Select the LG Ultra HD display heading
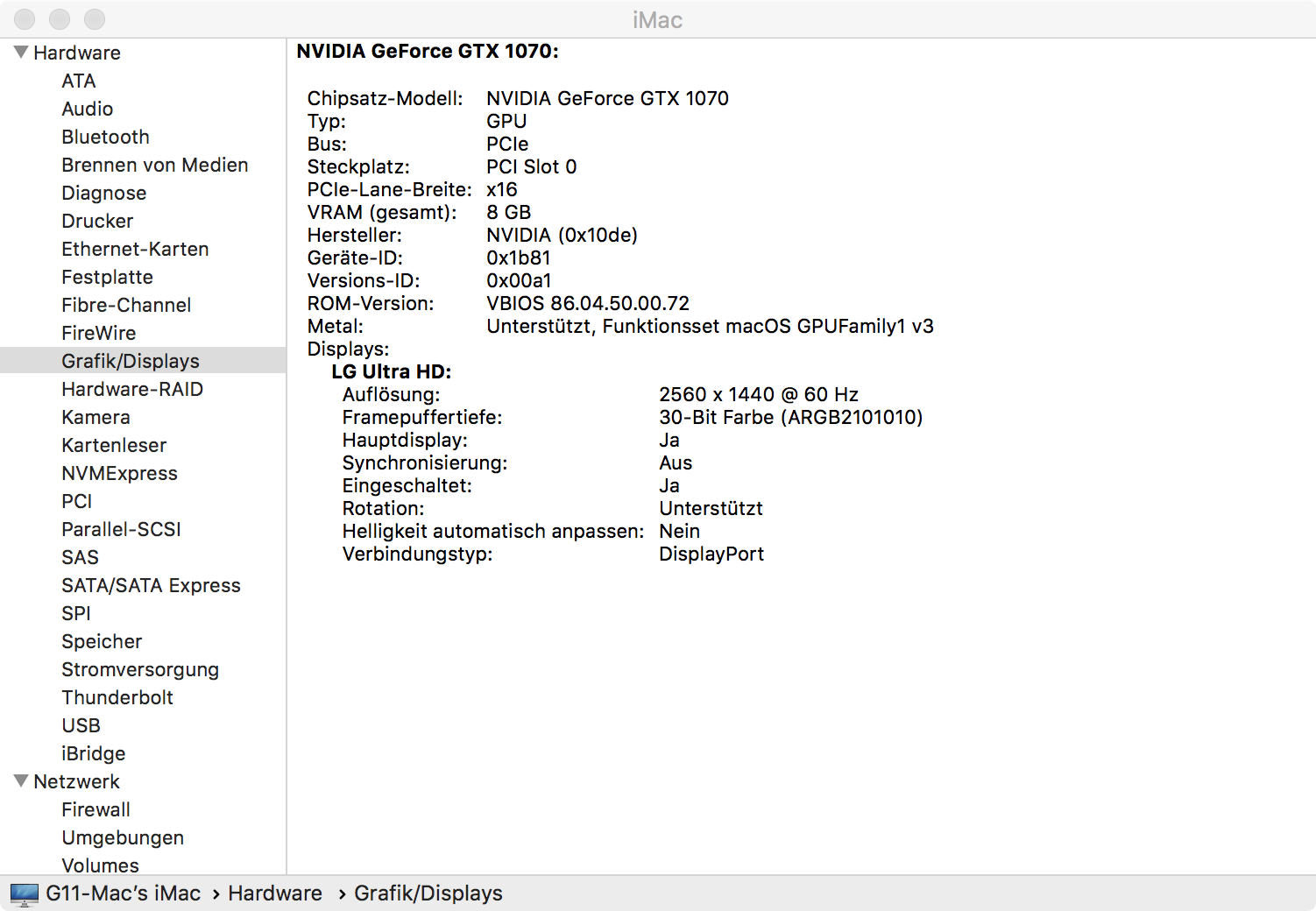 pyautogui.click(x=391, y=371)
